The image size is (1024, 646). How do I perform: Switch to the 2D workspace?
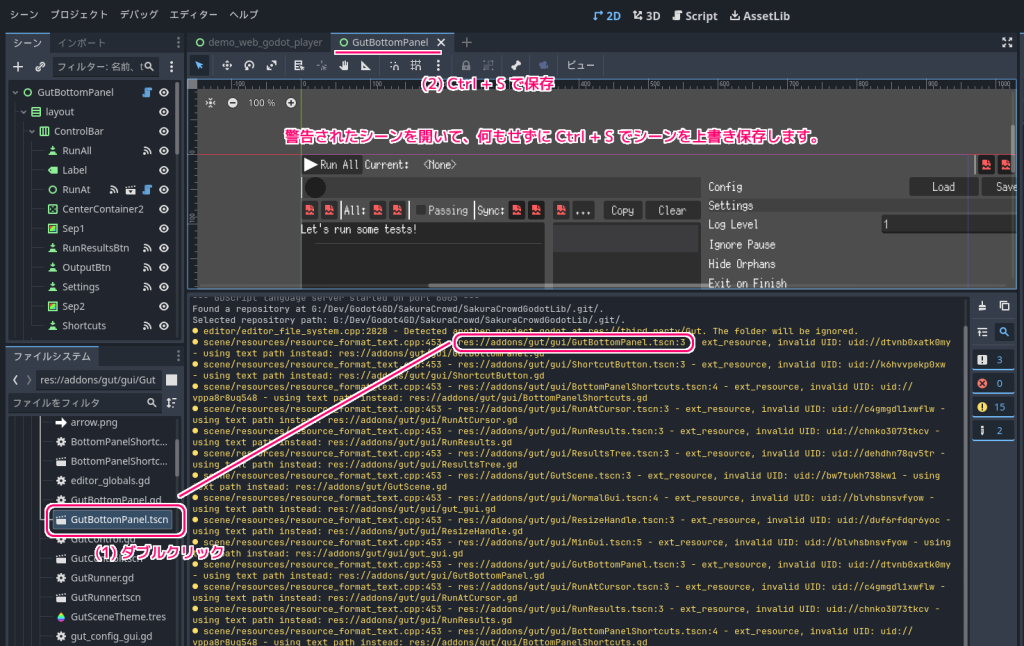coord(607,16)
